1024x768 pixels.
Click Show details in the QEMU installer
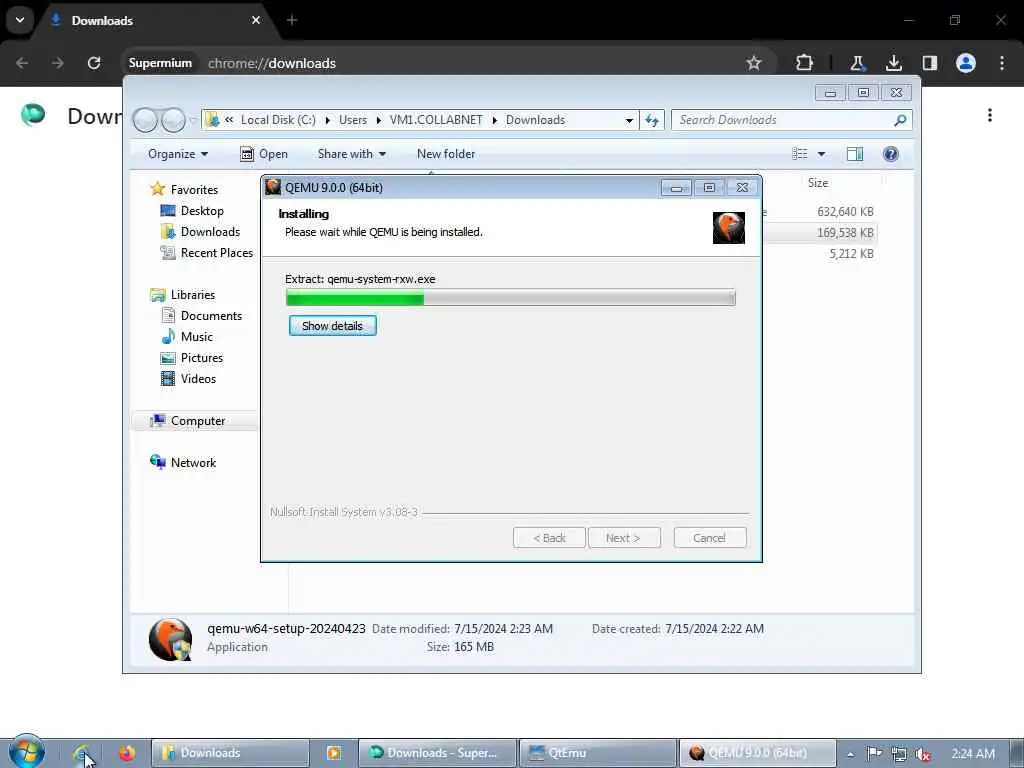[x=332, y=325]
